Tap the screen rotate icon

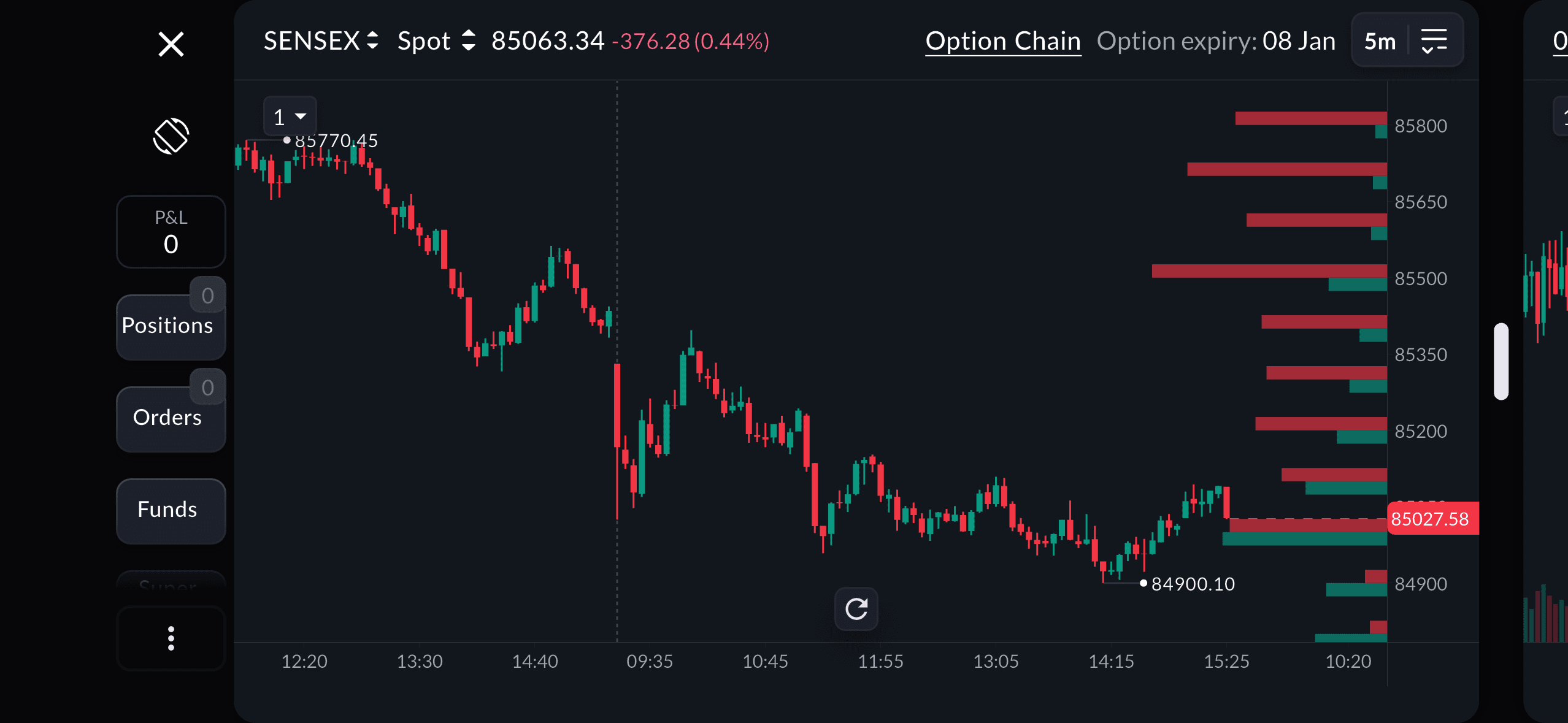171,136
